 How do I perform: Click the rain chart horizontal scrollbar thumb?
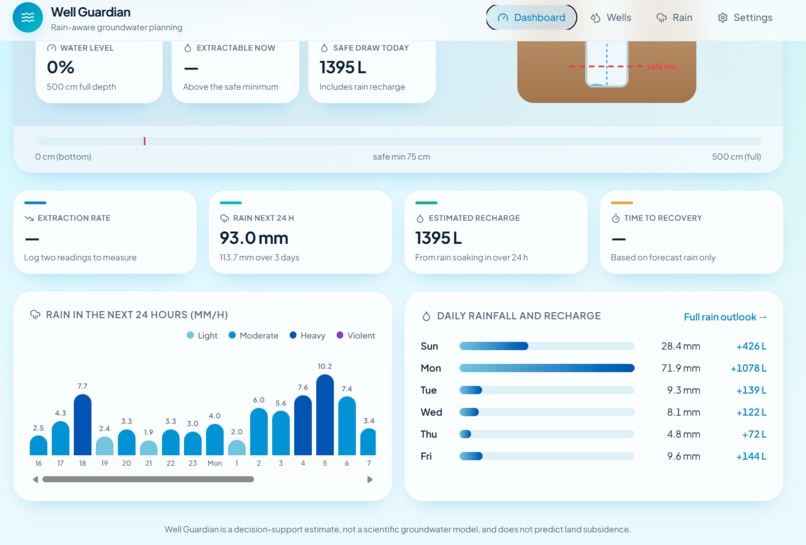[x=148, y=479]
